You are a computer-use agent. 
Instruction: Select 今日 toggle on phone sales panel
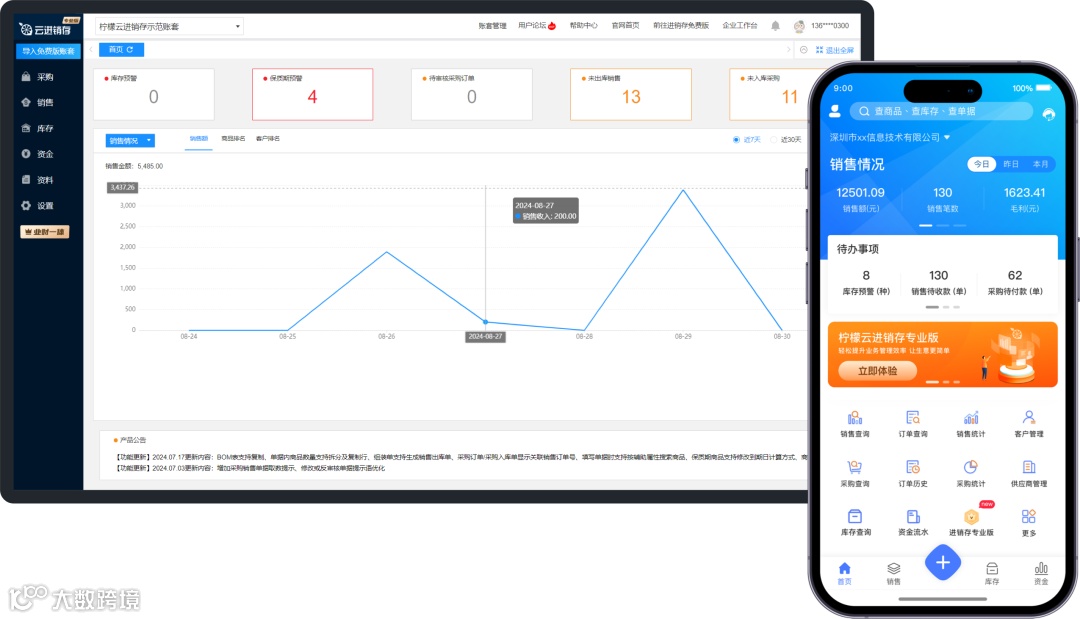tap(982, 164)
